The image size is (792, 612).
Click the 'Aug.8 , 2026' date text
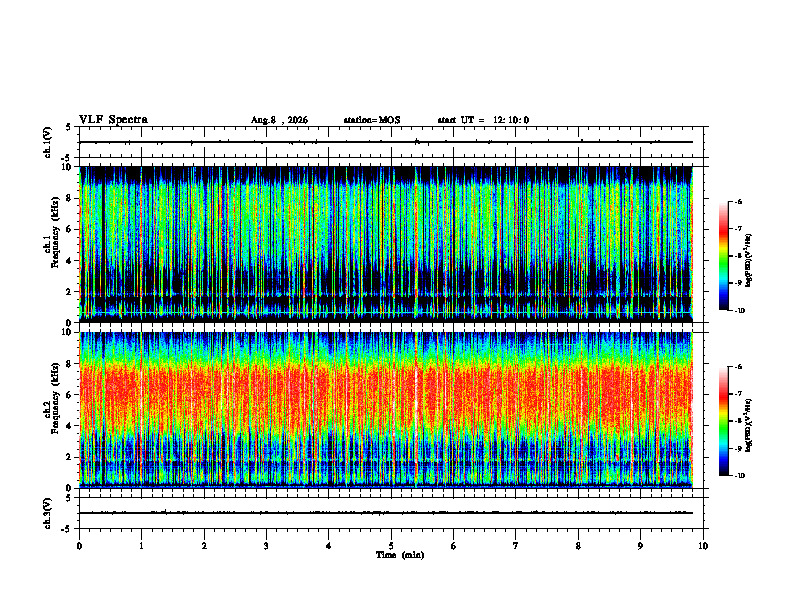click(x=279, y=120)
